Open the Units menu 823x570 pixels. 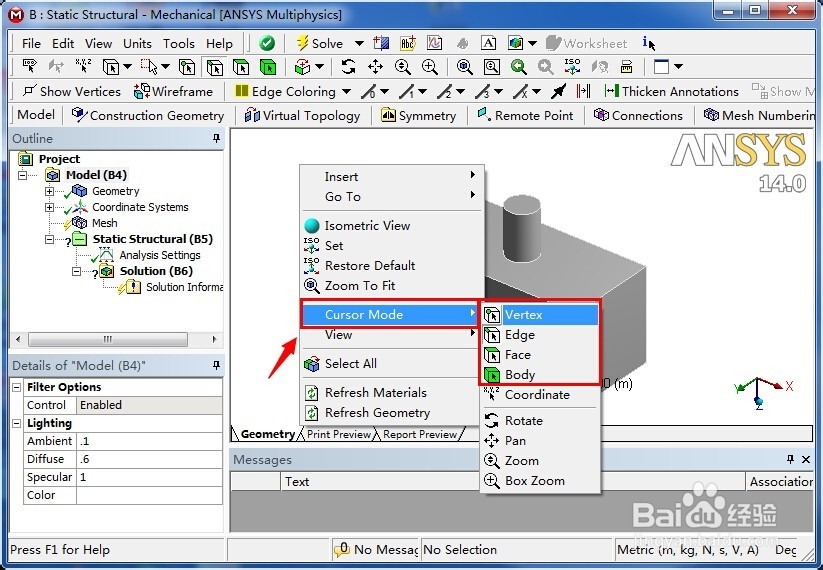tap(138, 44)
